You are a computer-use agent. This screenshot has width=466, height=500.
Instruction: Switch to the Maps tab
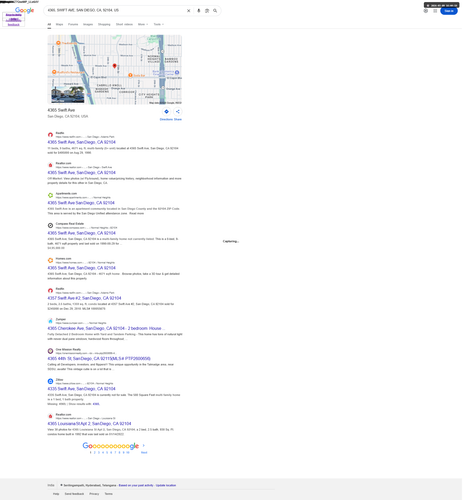coord(59,24)
